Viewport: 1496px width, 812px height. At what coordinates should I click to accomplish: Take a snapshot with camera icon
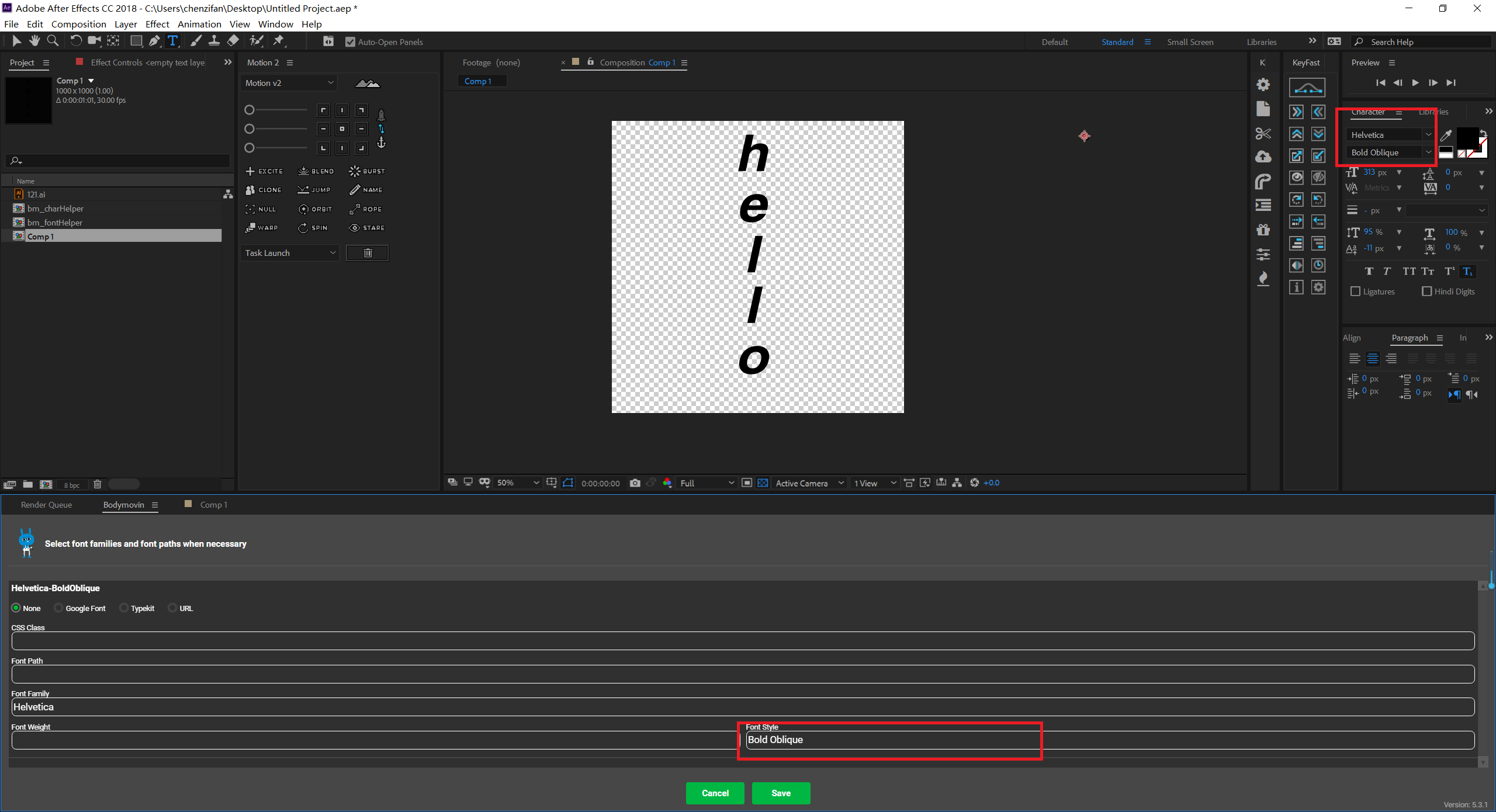pyautogui.click(x=635, y=483)
